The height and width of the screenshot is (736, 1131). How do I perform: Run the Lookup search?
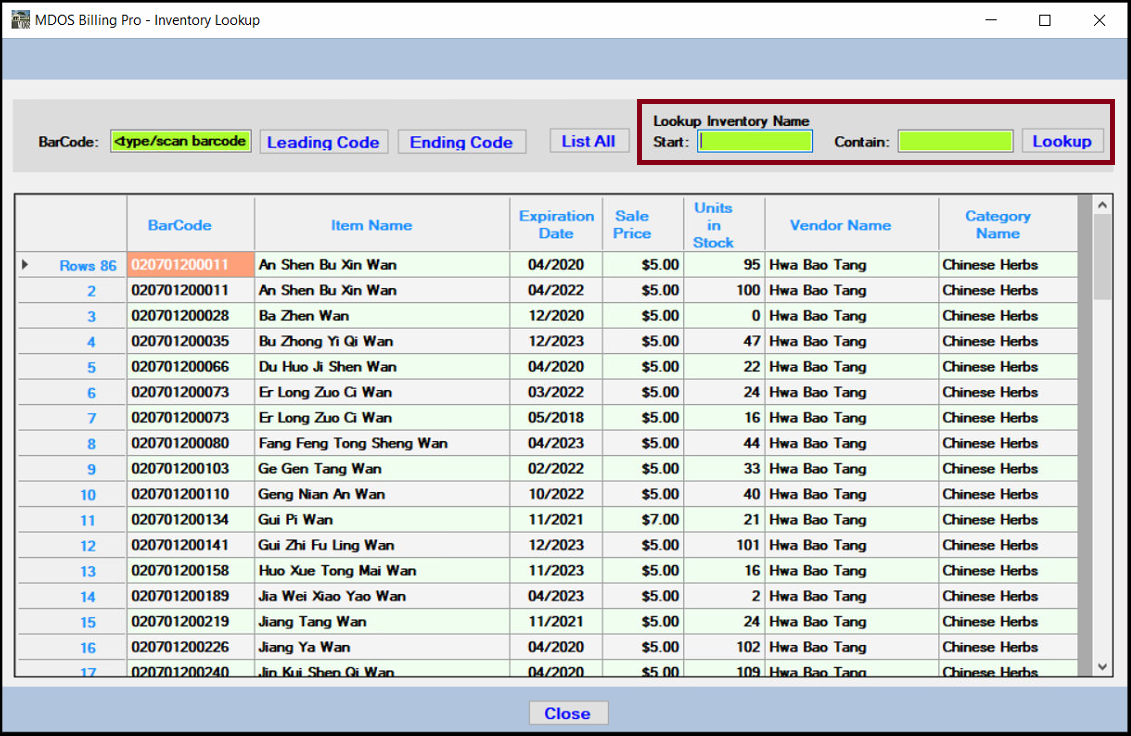(x=1062, y=141)
